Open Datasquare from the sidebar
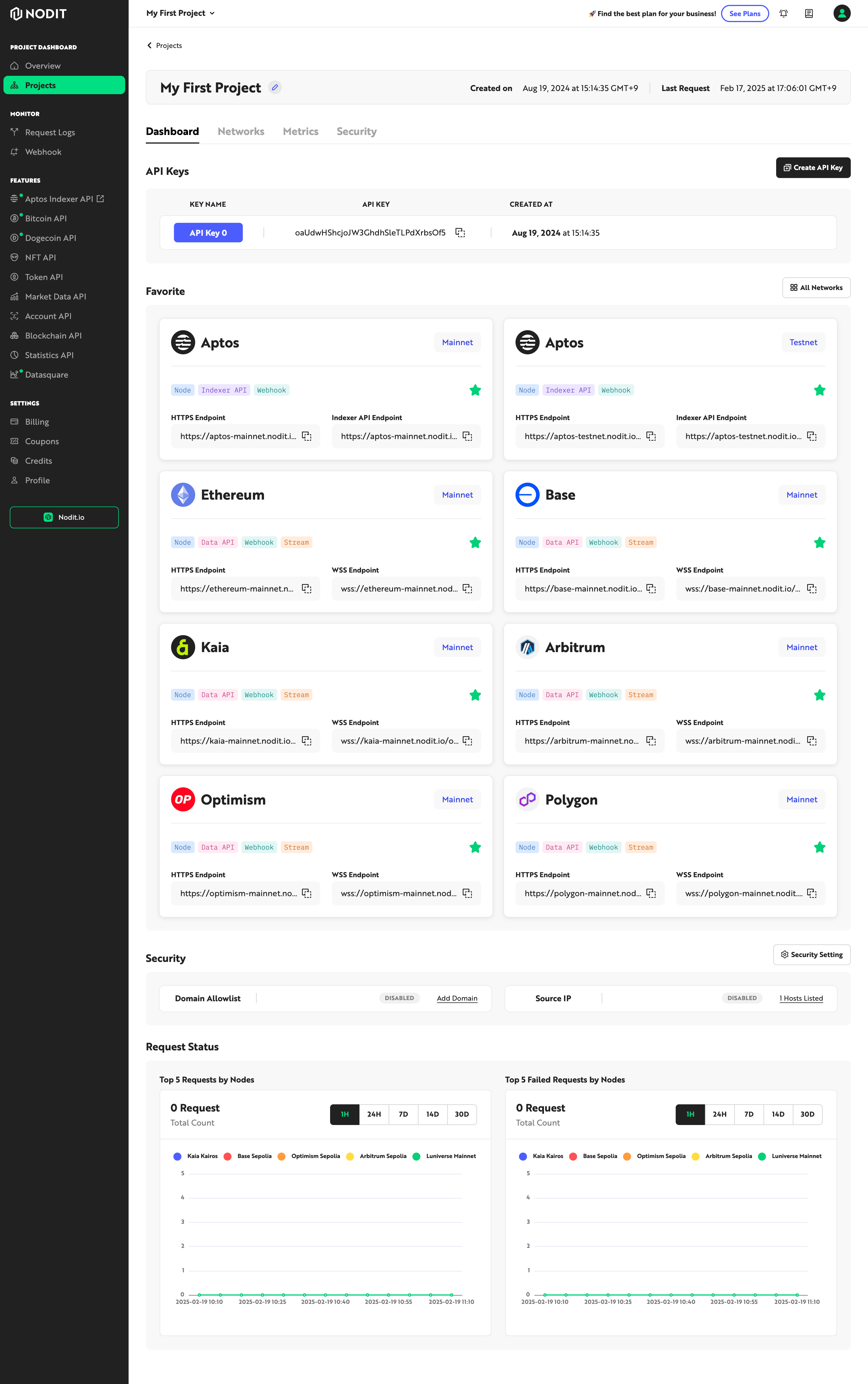 coord(46,374)
